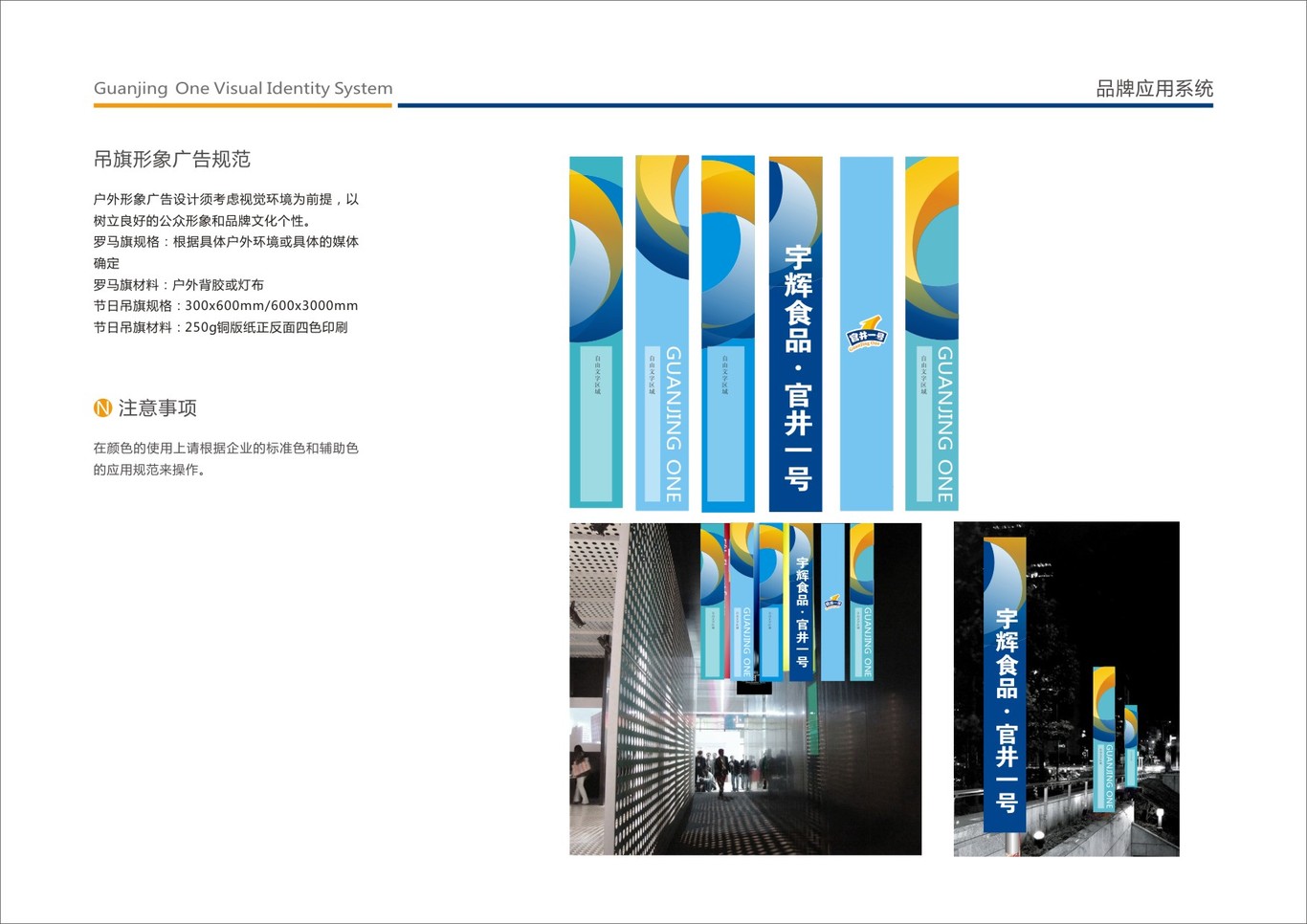Open the corridor photo with hanging flags

coord(745,689)
